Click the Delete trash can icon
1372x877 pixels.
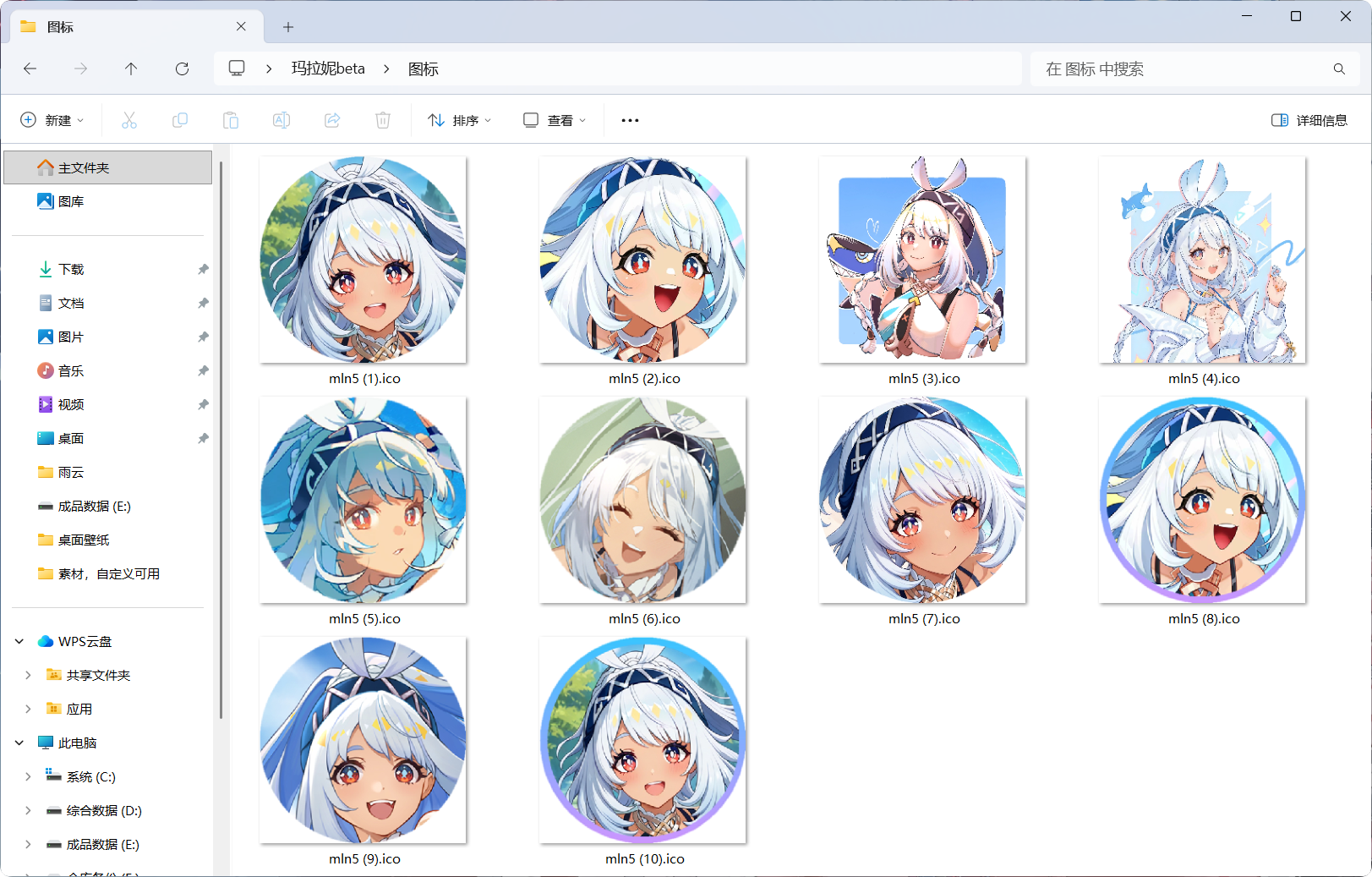pos(383,120)
